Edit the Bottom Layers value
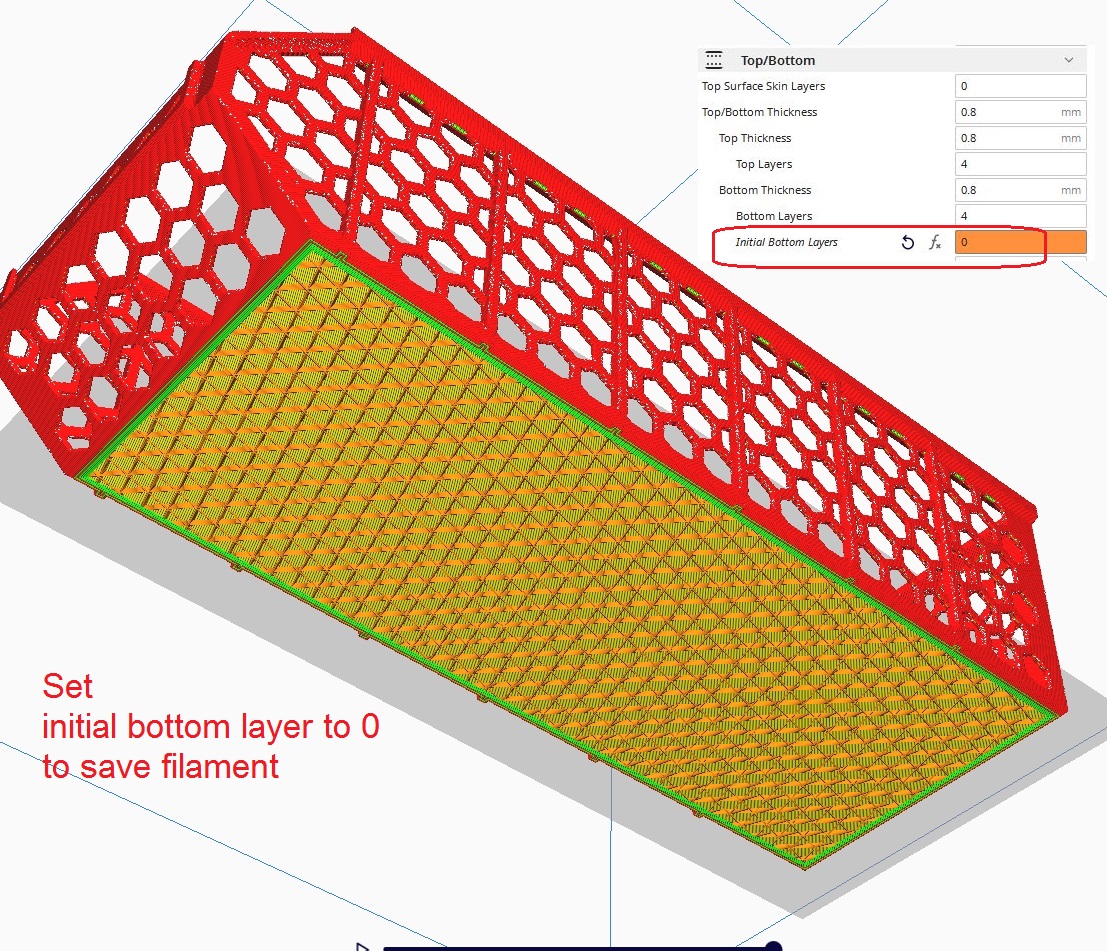The image size is (1107, 951). point(1020,216)
